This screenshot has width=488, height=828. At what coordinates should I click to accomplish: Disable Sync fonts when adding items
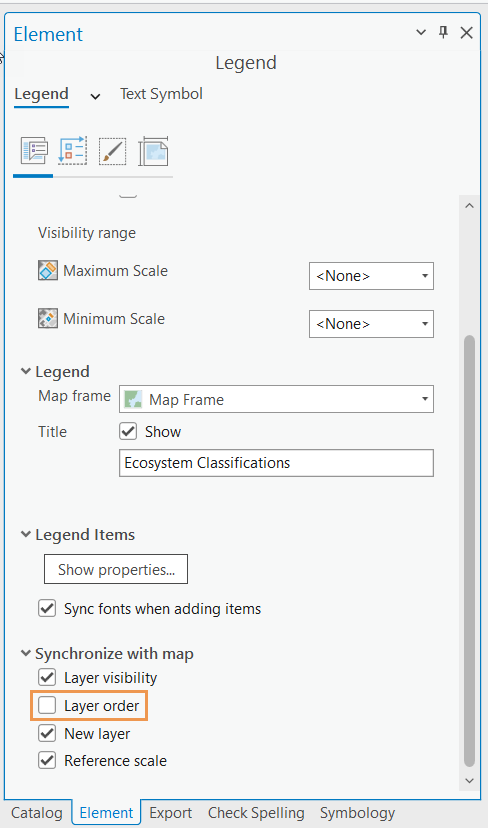(x=47, y=608)
